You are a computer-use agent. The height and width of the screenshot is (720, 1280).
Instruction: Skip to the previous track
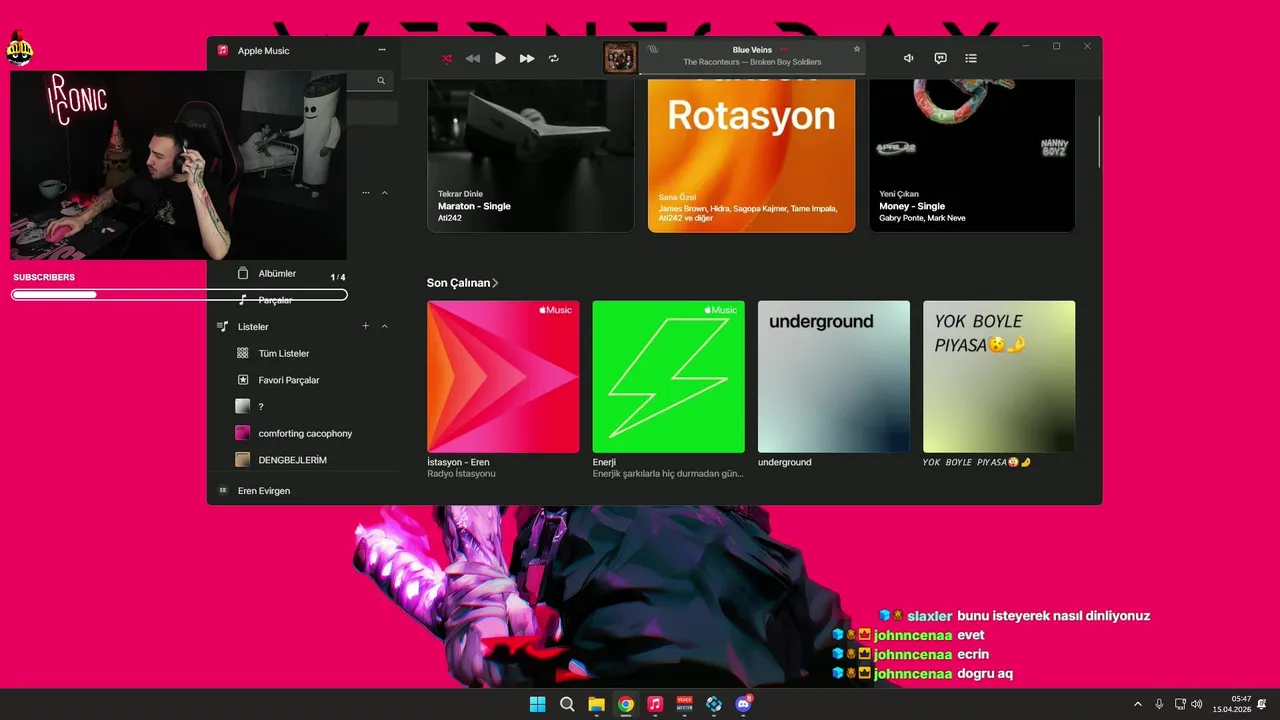tap(473, 59)
